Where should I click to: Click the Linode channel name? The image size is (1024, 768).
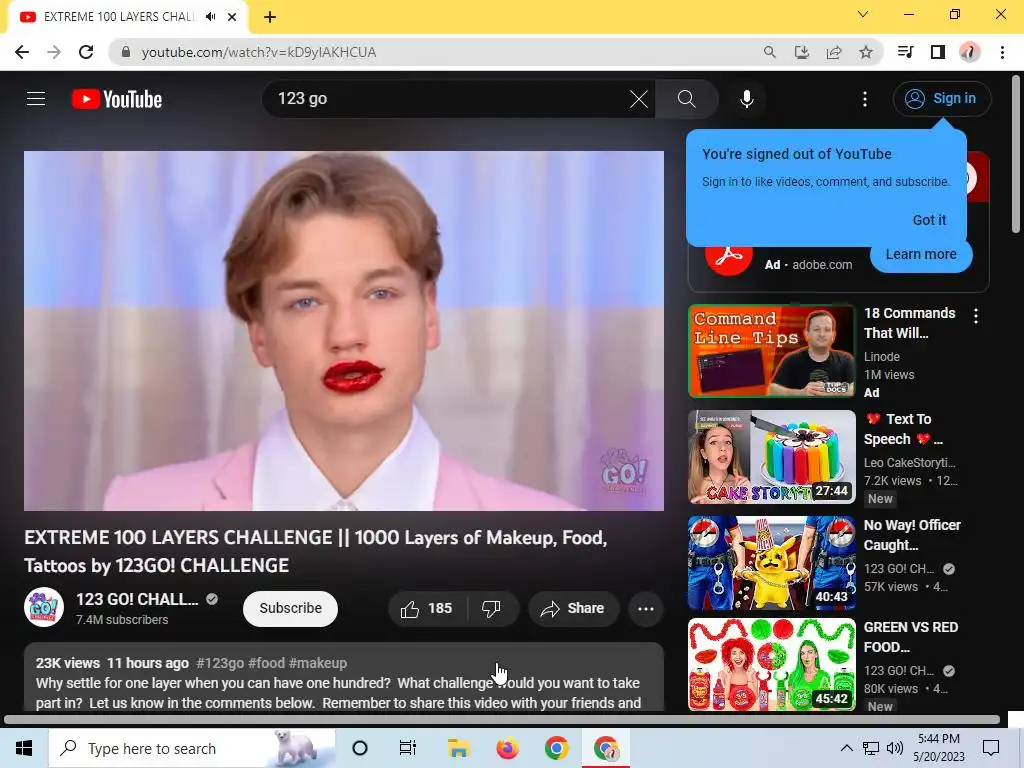[x=882, y=357]
